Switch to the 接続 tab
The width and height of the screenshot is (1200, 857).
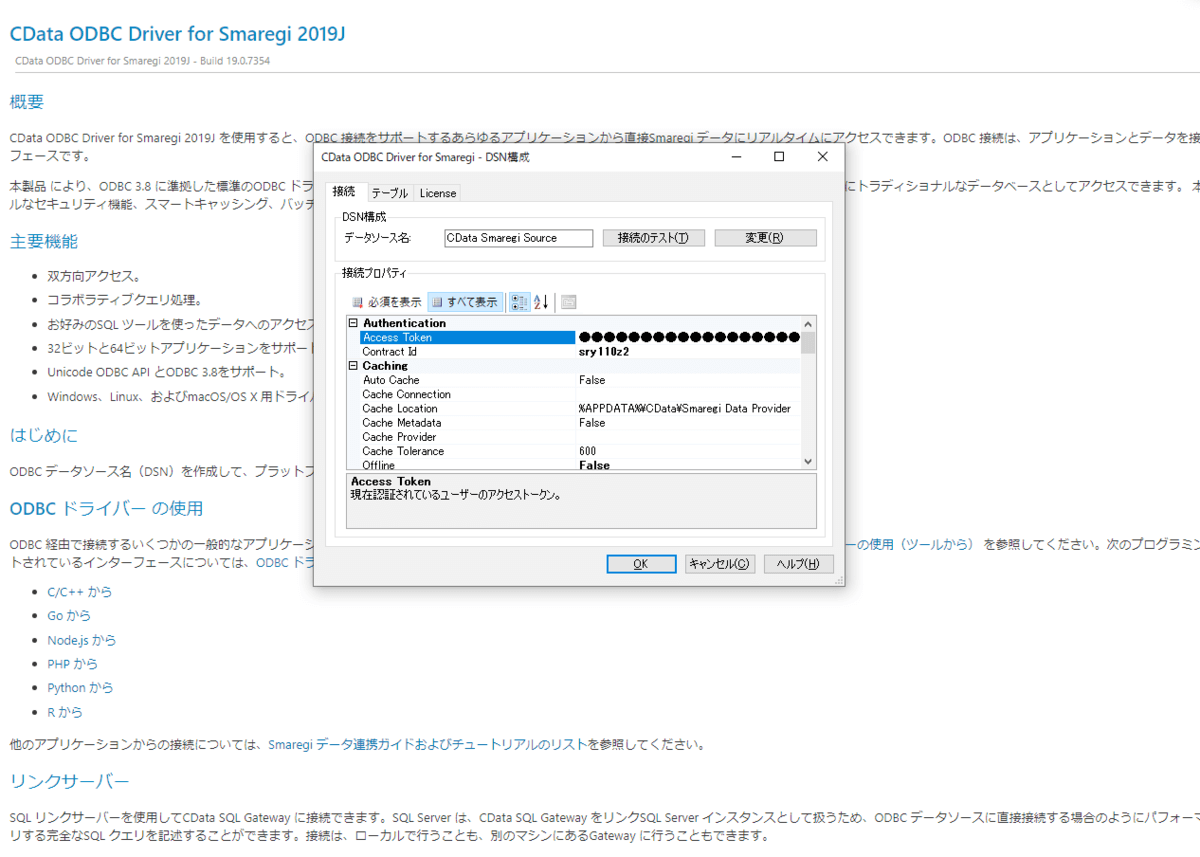pos(344,192)
